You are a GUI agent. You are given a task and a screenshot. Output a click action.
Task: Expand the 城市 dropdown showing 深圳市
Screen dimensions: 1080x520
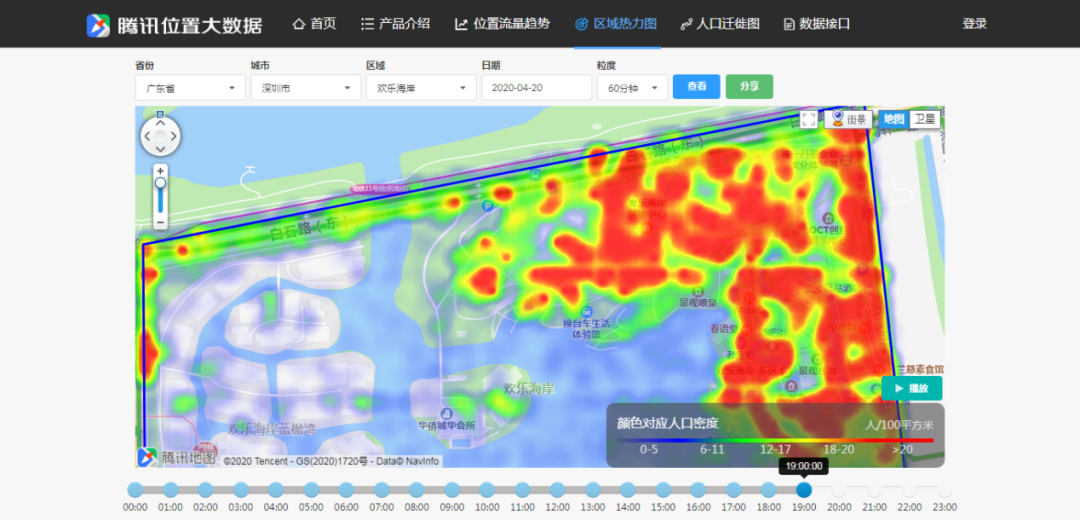tap(306, 88)
